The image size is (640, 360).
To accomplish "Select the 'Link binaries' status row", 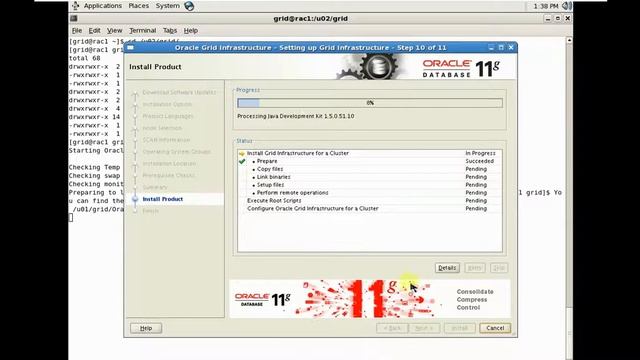I will pyautogui.click(x=370, y=177).
